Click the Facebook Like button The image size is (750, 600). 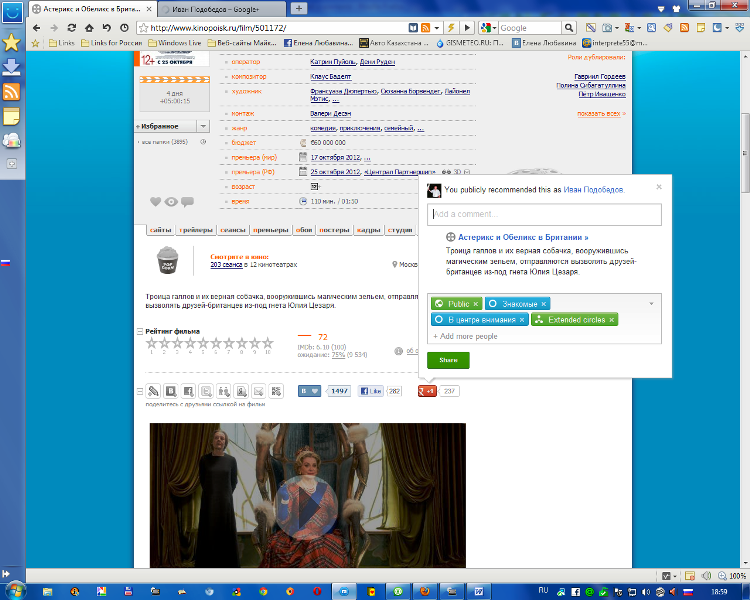371,391
